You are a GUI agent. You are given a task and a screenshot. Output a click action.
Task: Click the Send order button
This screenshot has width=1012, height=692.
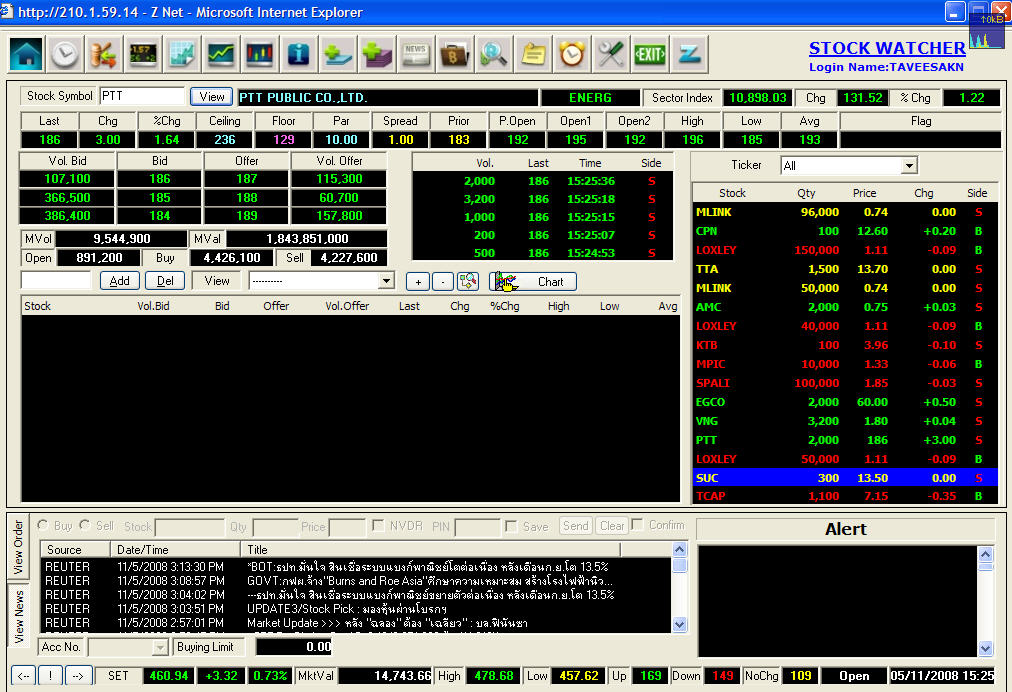click(575, 525)
